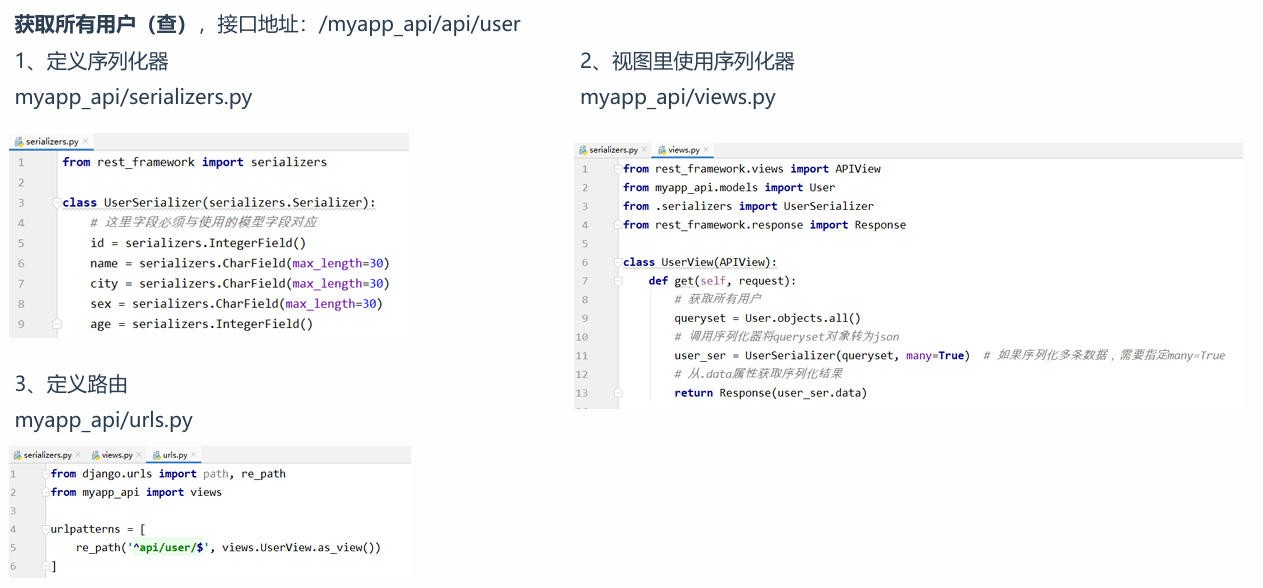Click the return Response(user_ser.data) line
1263x588 pixels.
click(770, 393)
